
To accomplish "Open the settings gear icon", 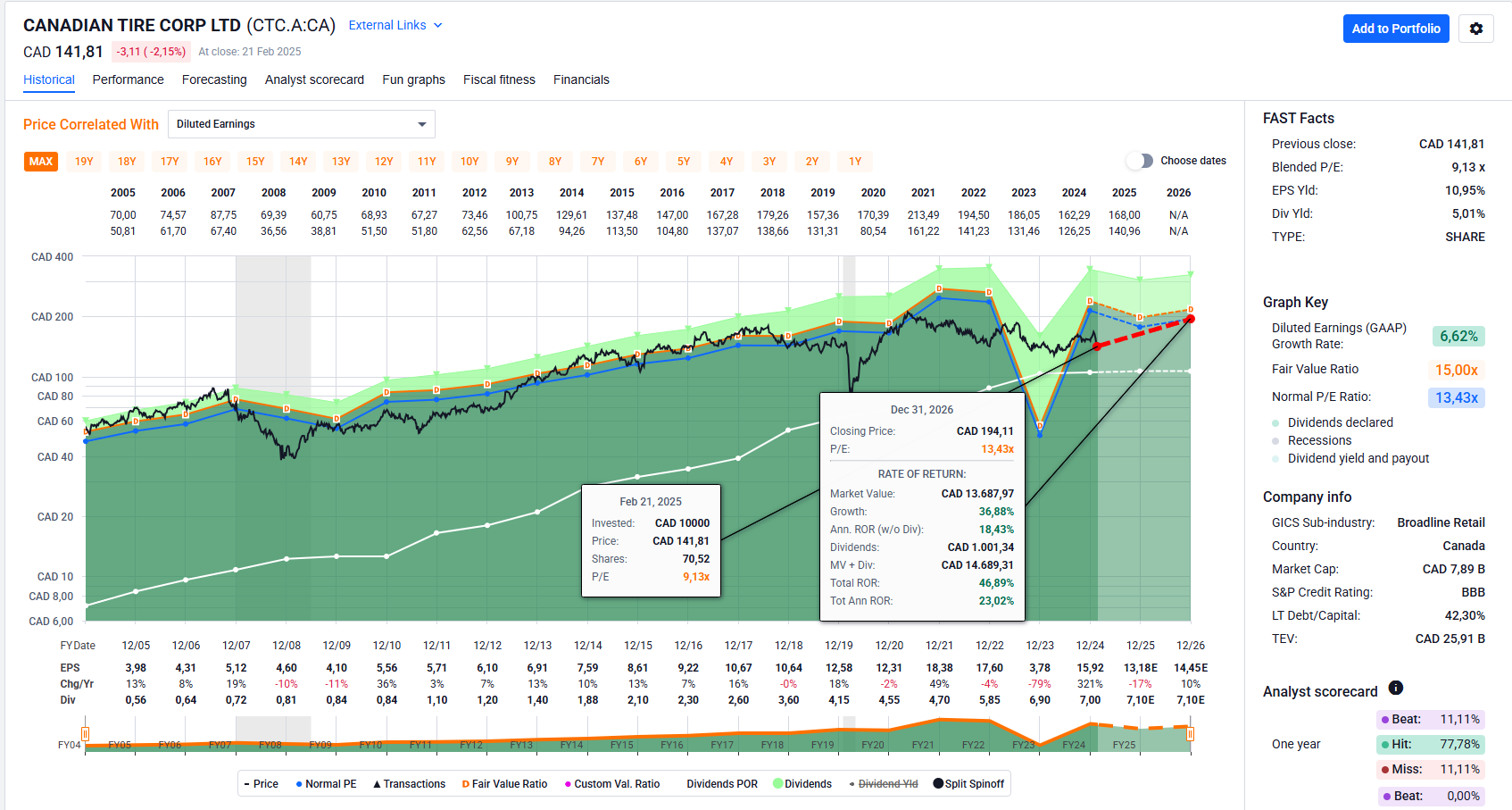I will point(1475,29).
